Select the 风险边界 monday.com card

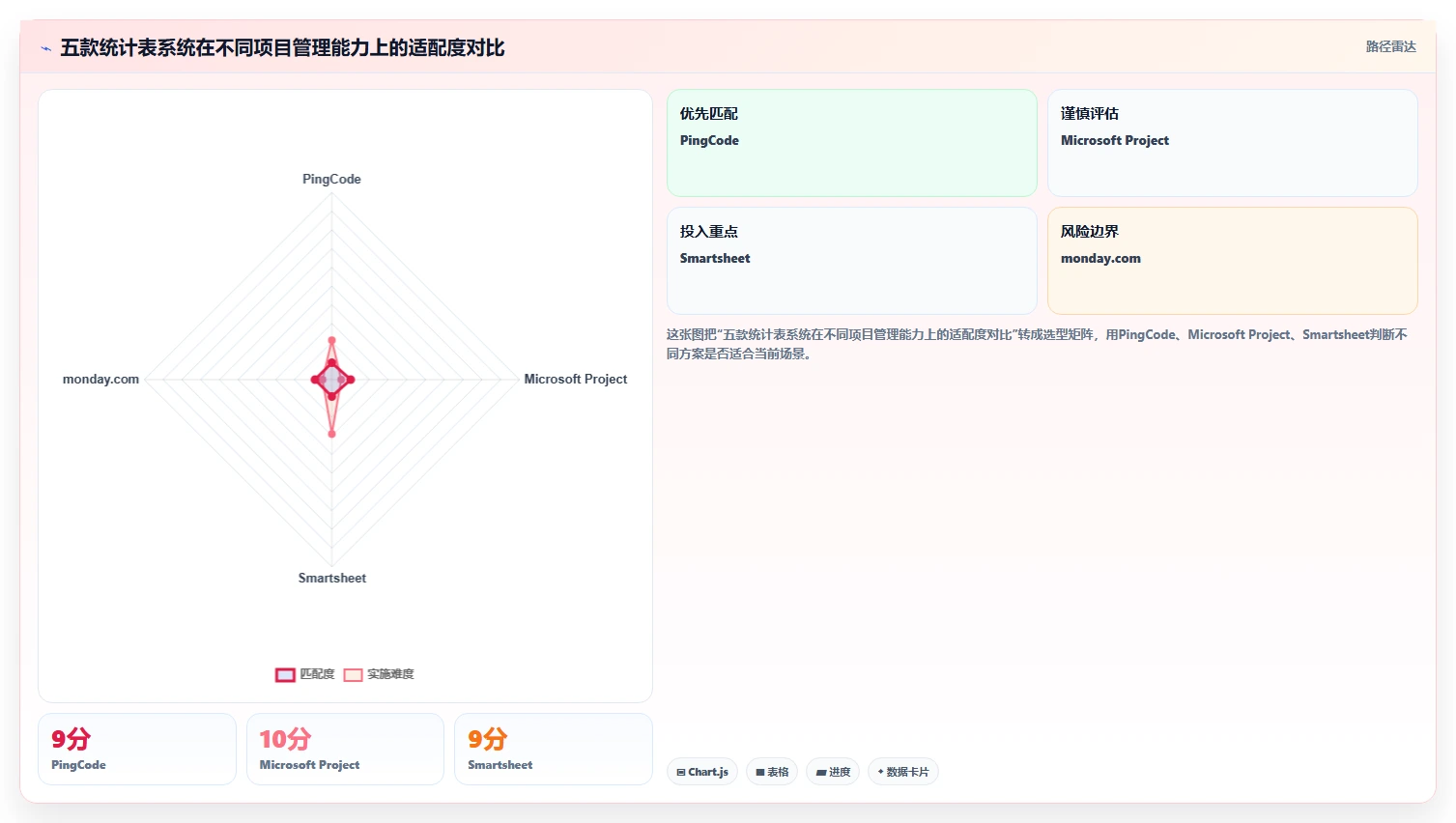coord(1232,261)
